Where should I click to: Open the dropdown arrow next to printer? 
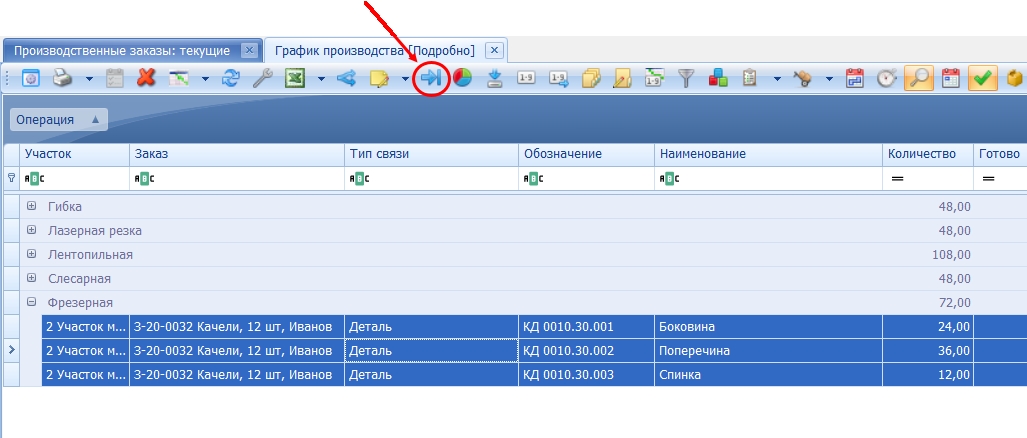(x=89, y=79)
